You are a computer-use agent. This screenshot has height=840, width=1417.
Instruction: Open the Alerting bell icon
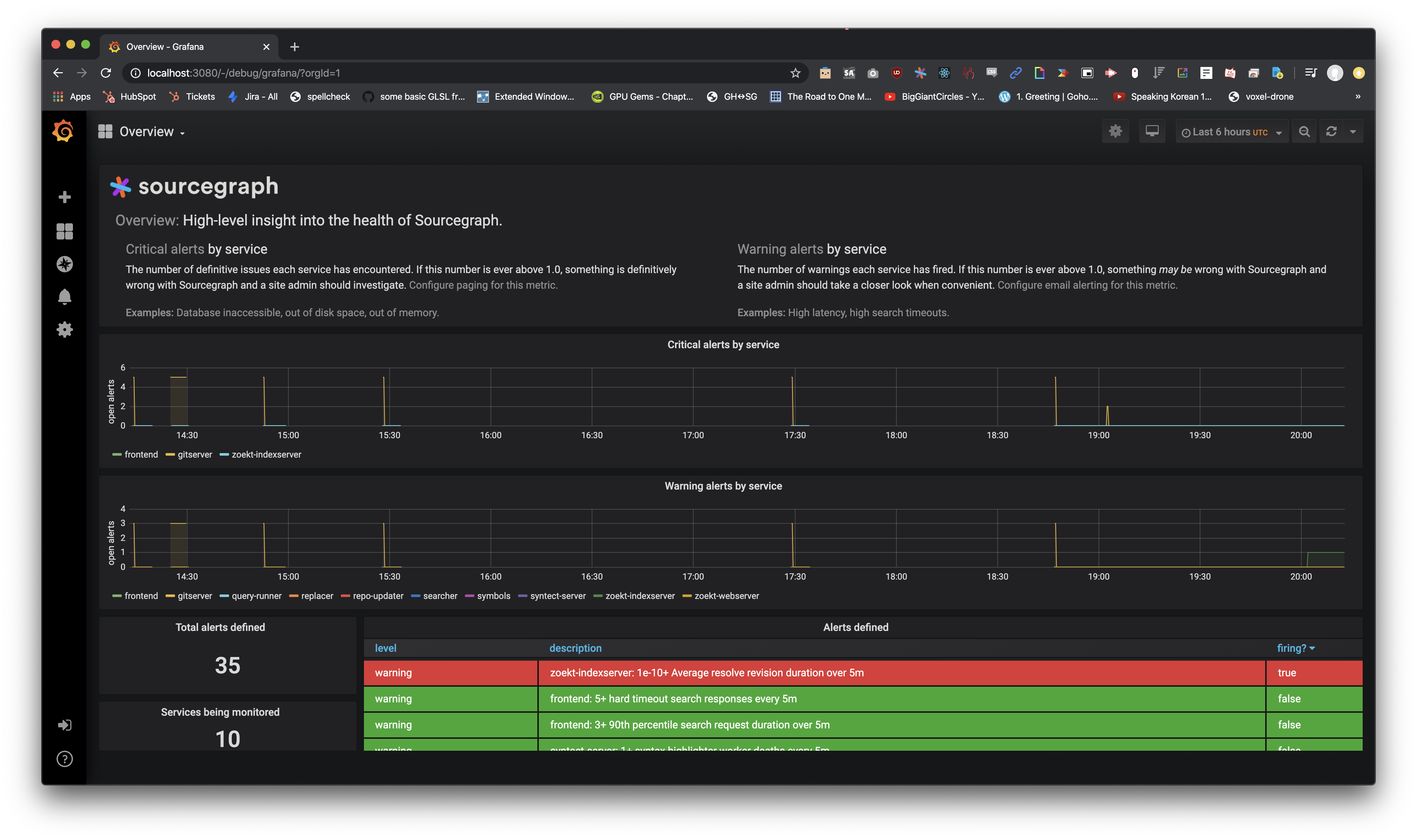(x=64, y=296)
